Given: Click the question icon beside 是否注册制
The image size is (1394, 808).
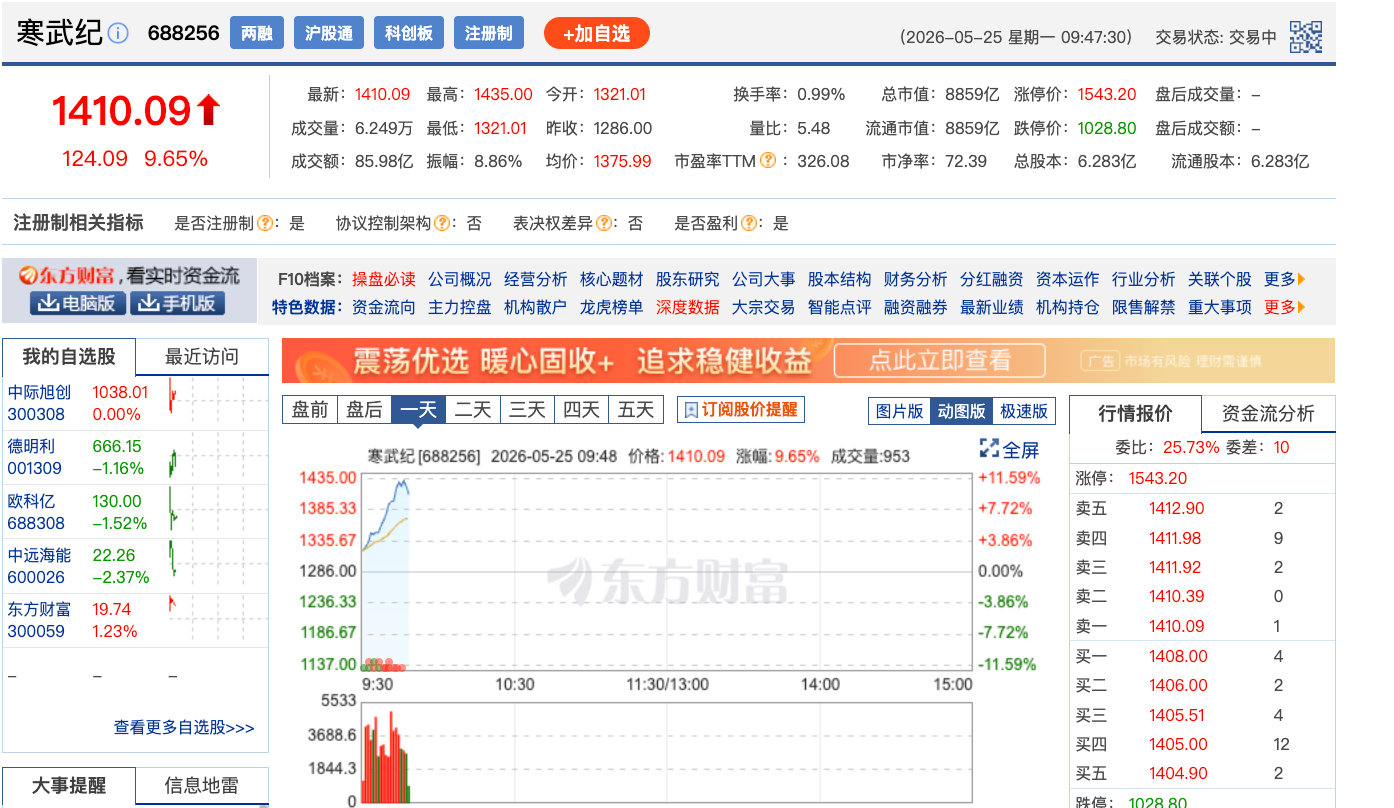Looking at the screenshot, I should [265, 223].
